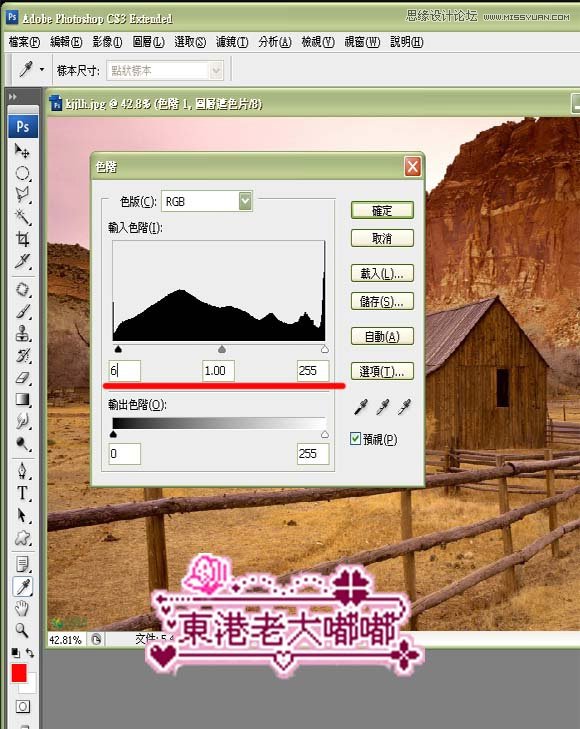Select the Pen tool

coord(22,471)
